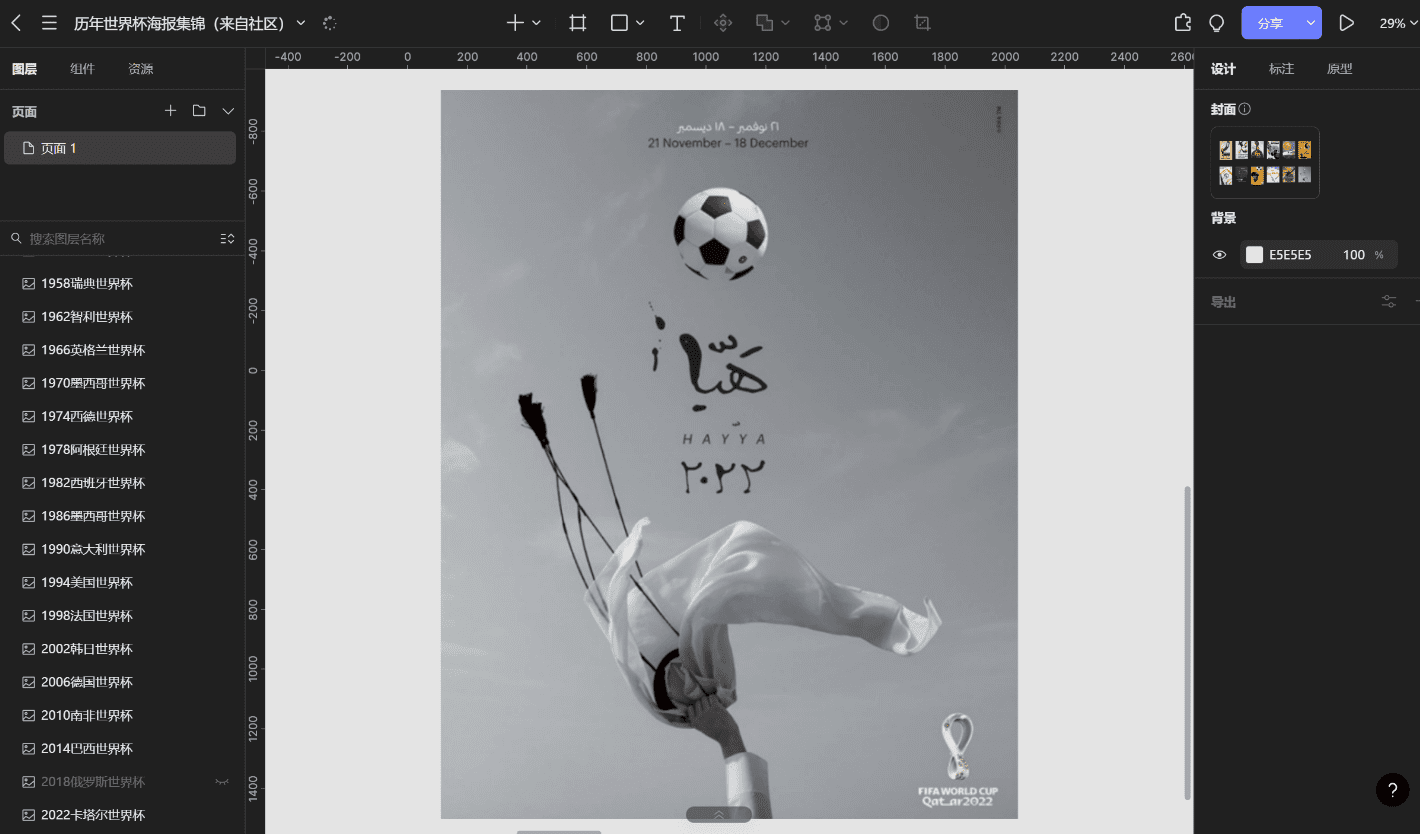1420x834 pixels.
Task: Click the lightbulb tips icon
Action: point(1217,23)
